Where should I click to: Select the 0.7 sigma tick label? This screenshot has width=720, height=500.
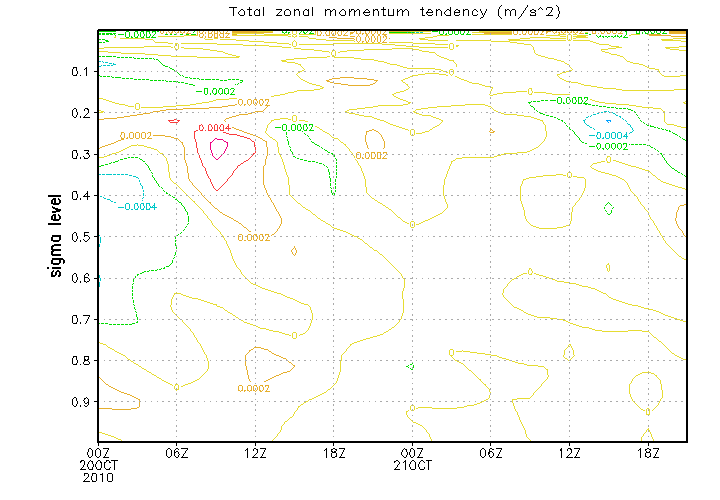pos(81,319)
